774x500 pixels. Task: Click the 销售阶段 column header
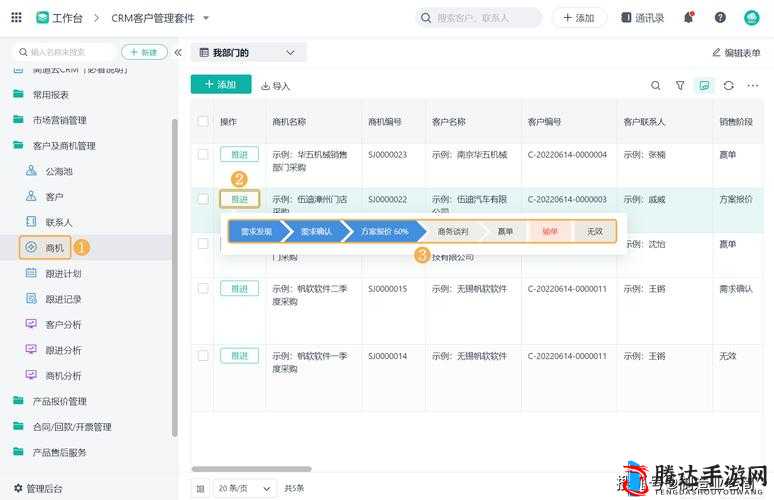point(735,121)
